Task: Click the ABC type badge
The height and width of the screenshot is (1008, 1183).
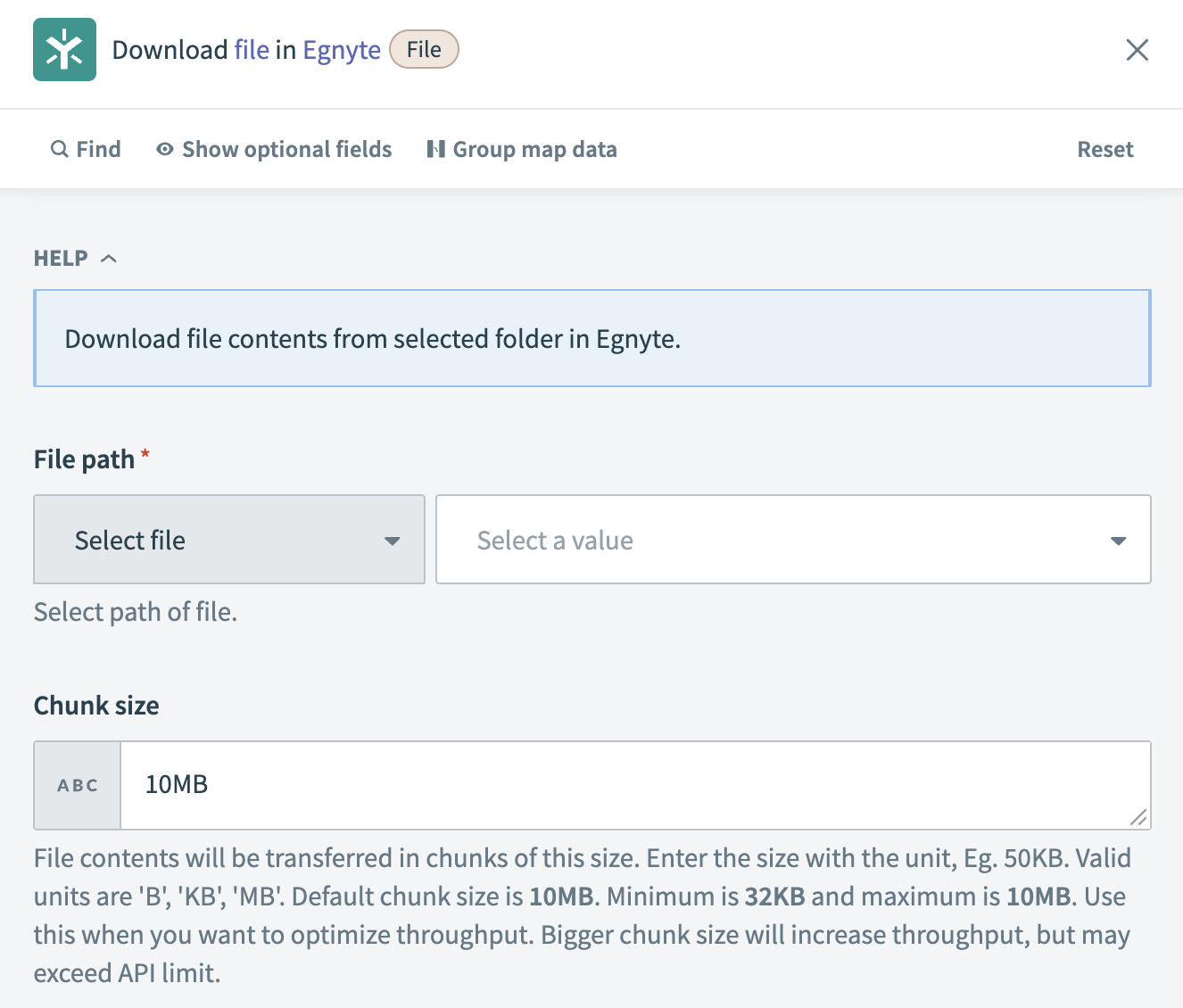Action: (x=78, y=785)
